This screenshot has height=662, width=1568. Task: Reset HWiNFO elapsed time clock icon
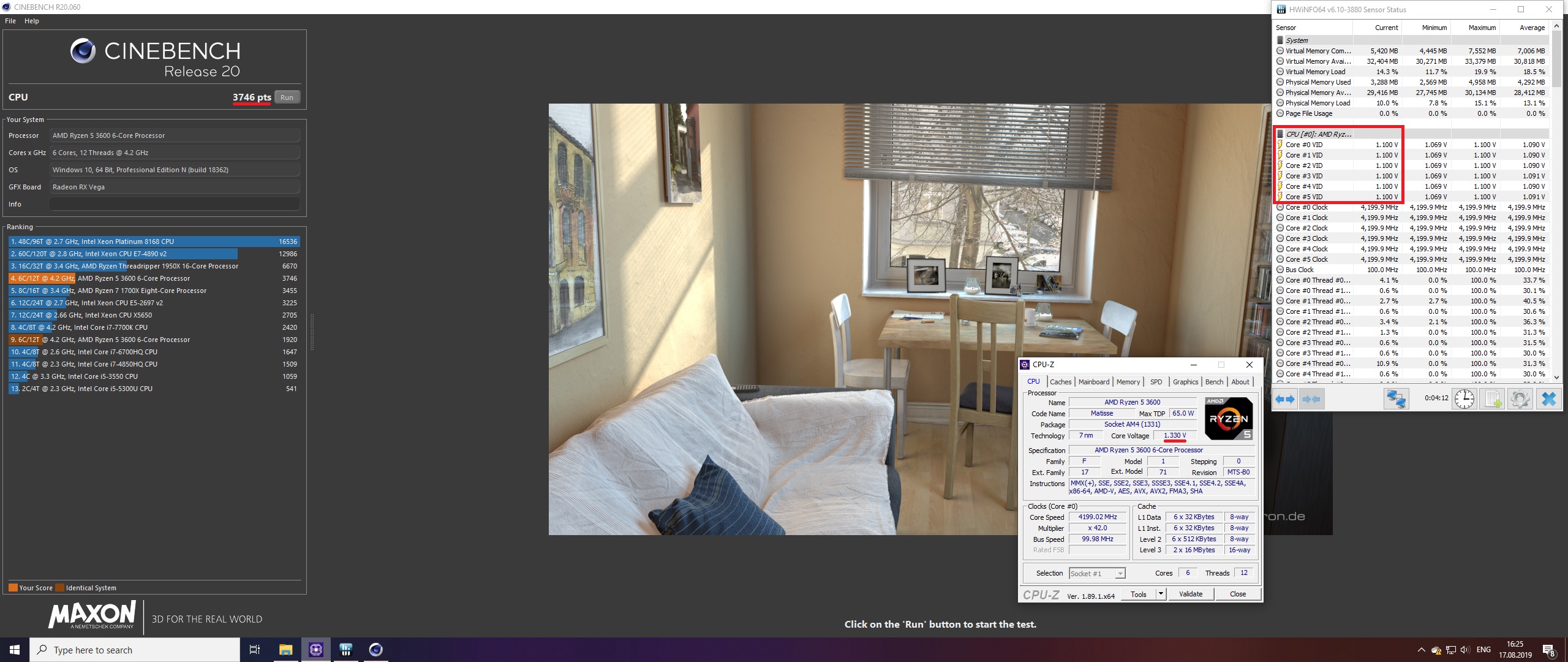[x=1464, y=399]
